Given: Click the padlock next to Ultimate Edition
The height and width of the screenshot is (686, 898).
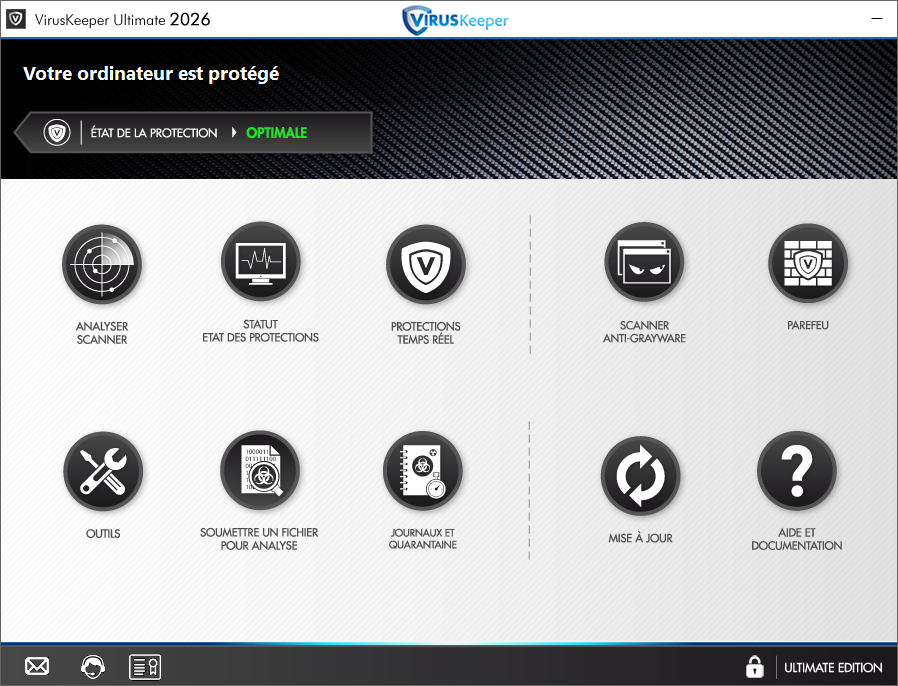Looking at the screenshot, I should [755, 666].
